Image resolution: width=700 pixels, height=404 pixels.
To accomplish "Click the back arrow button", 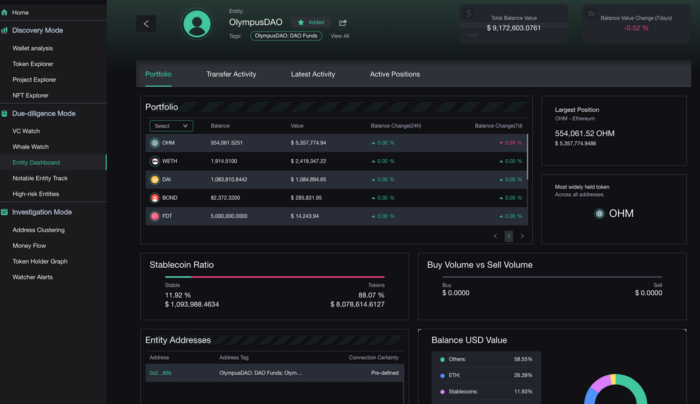I will tap(147, 23).
